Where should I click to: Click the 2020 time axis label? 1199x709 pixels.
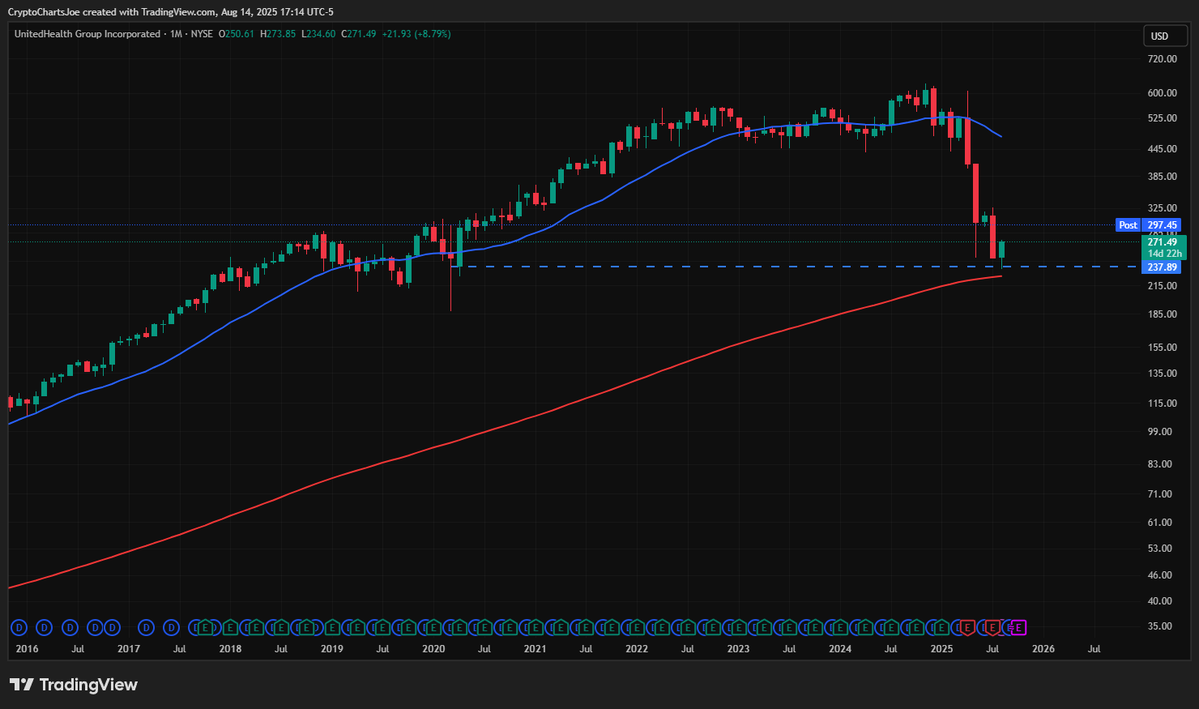[x=434, y=649]
